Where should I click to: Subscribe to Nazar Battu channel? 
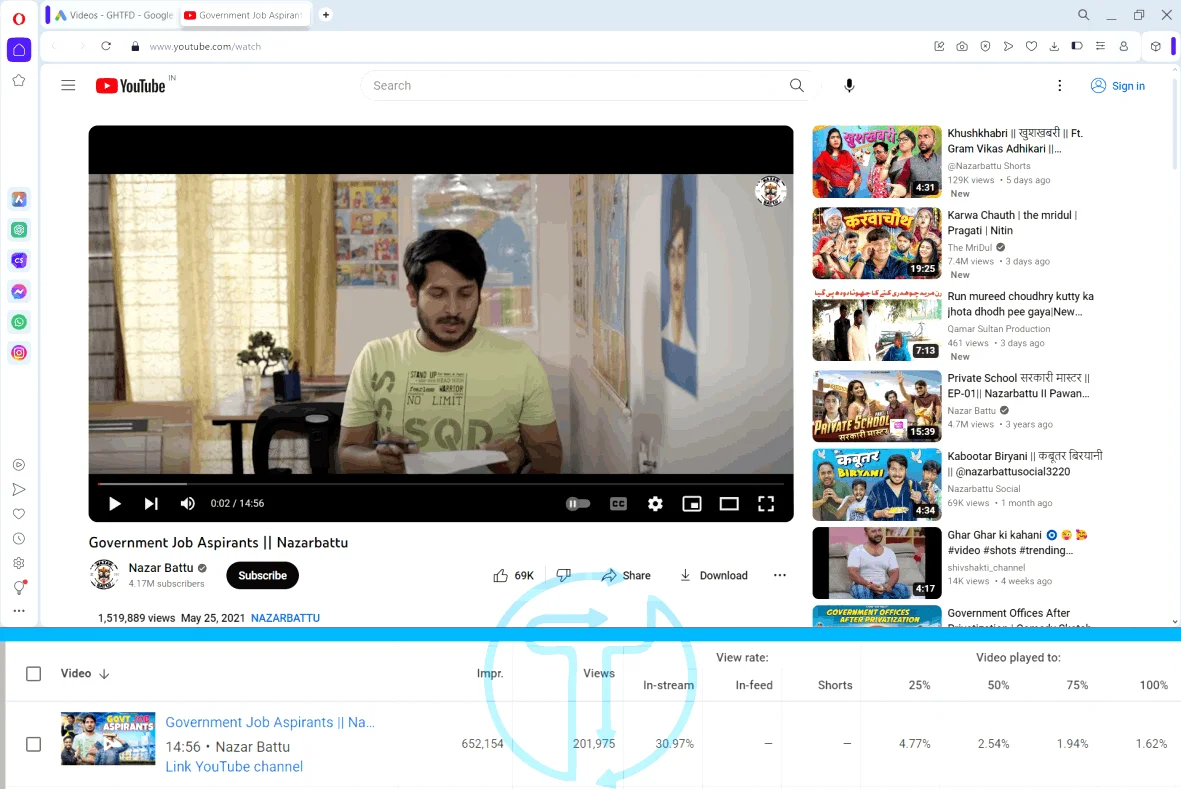(x=262, y=575)
